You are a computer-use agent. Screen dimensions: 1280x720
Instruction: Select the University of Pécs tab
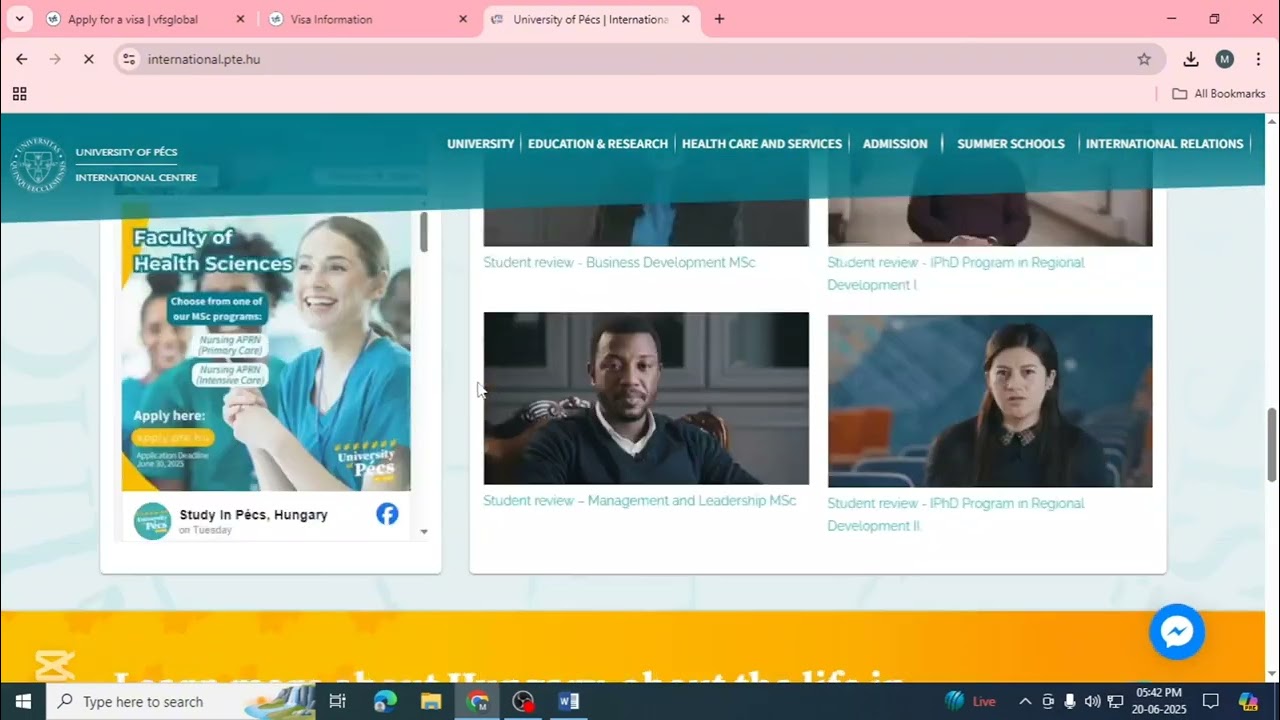pyautogui.click(x=591, y=19)
